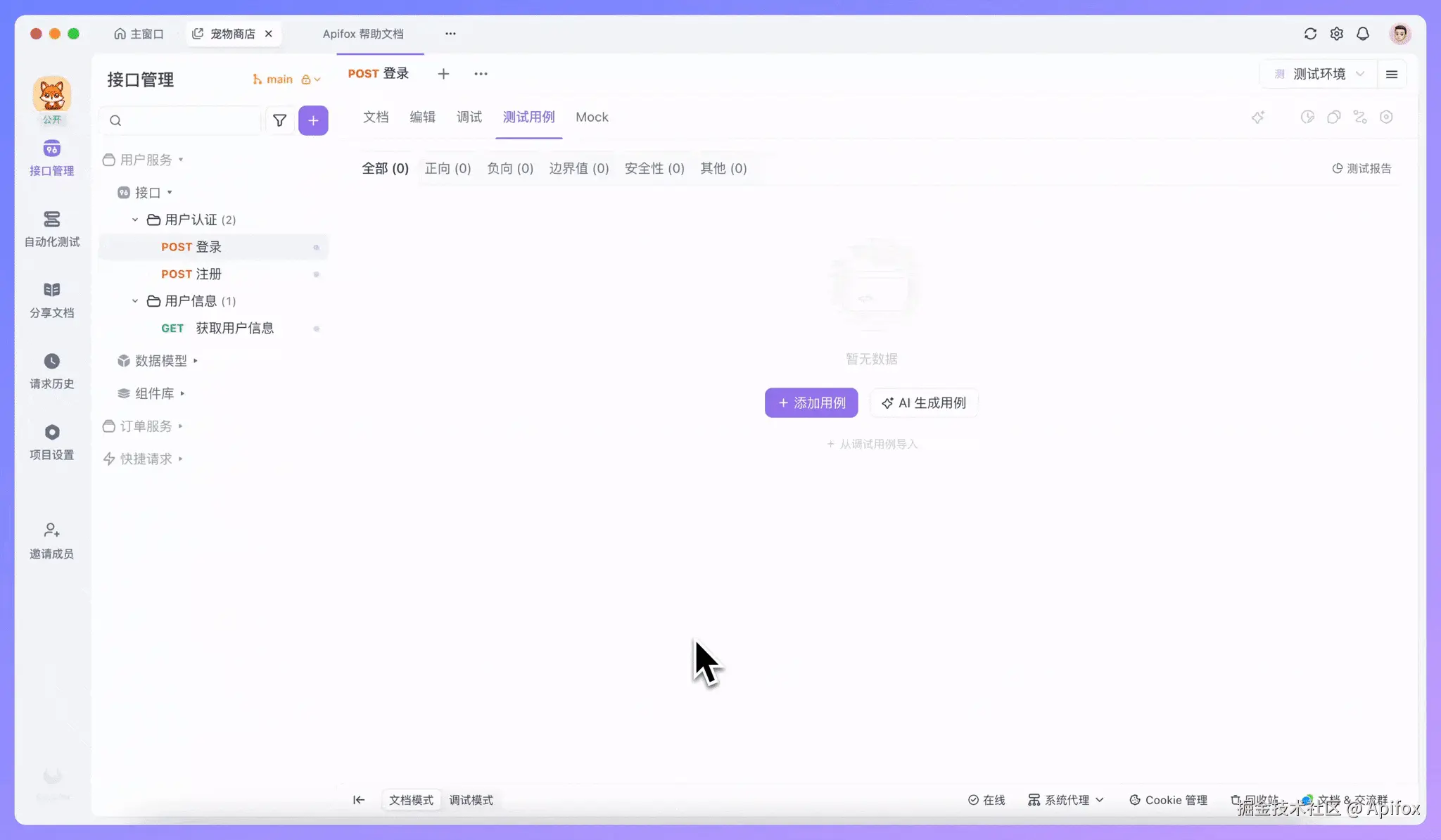Collapse the 用户认证 folder
The width and height of the screenshot is (1441, 840).
click(x=135, y=220)
